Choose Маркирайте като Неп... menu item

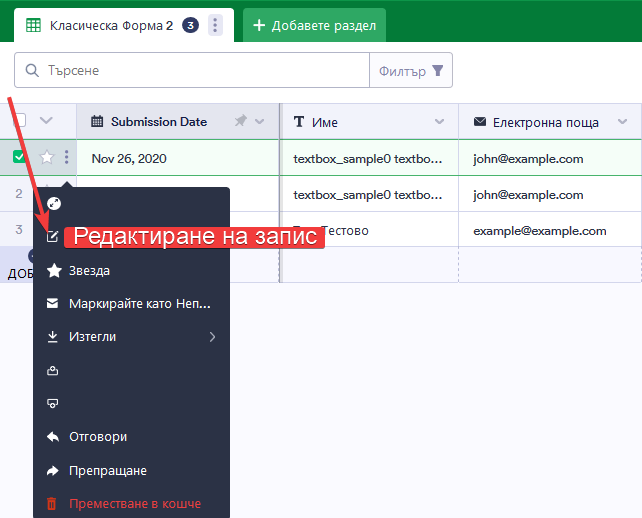[x=131, y=303]
